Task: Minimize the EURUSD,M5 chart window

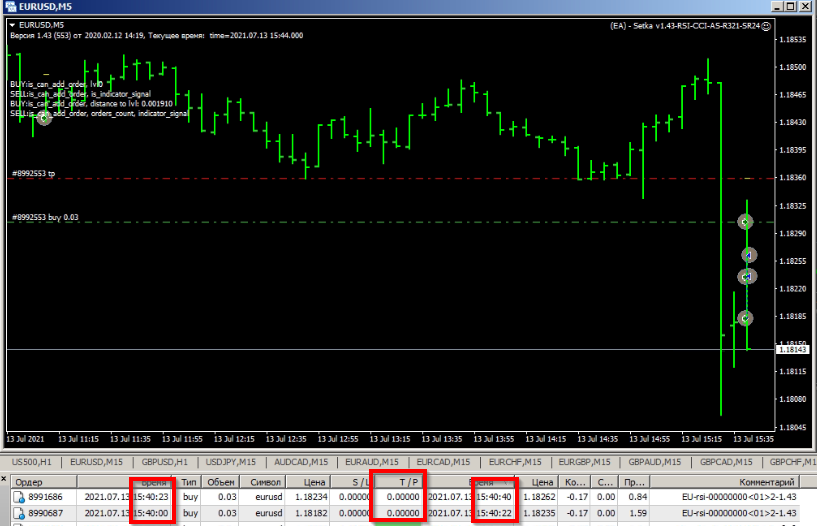Action: pos(777,6)
